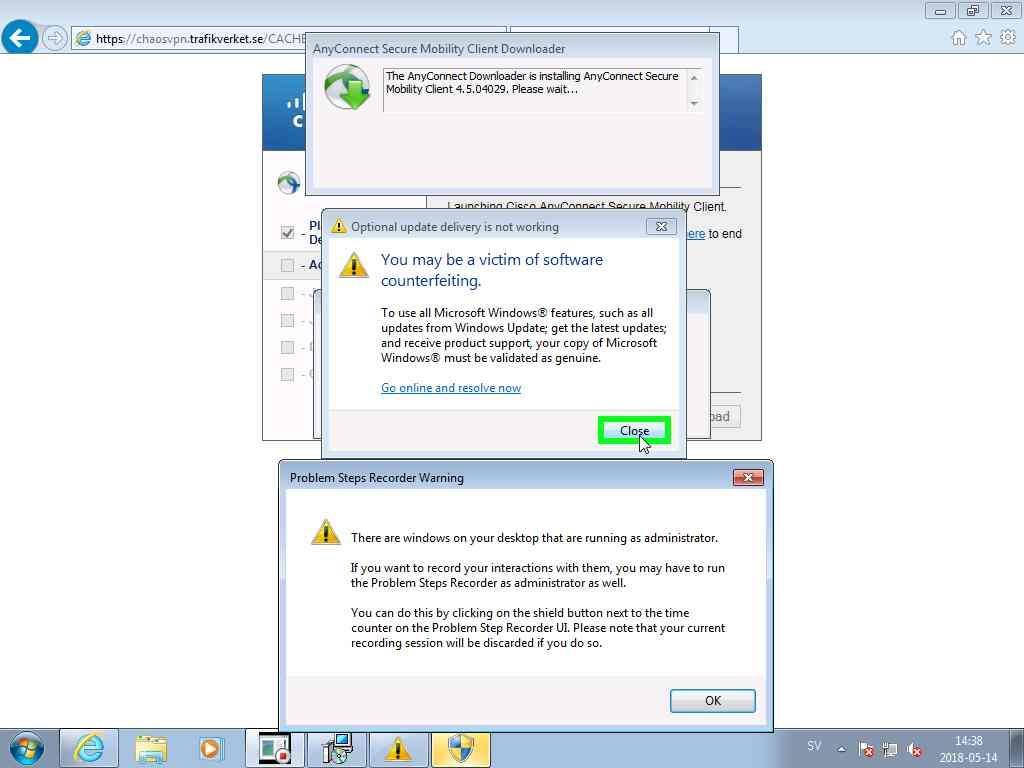Toggle the checked checkbox on the Cisco page
Screen dimensions: 1024x768
(x=287, y=232)
